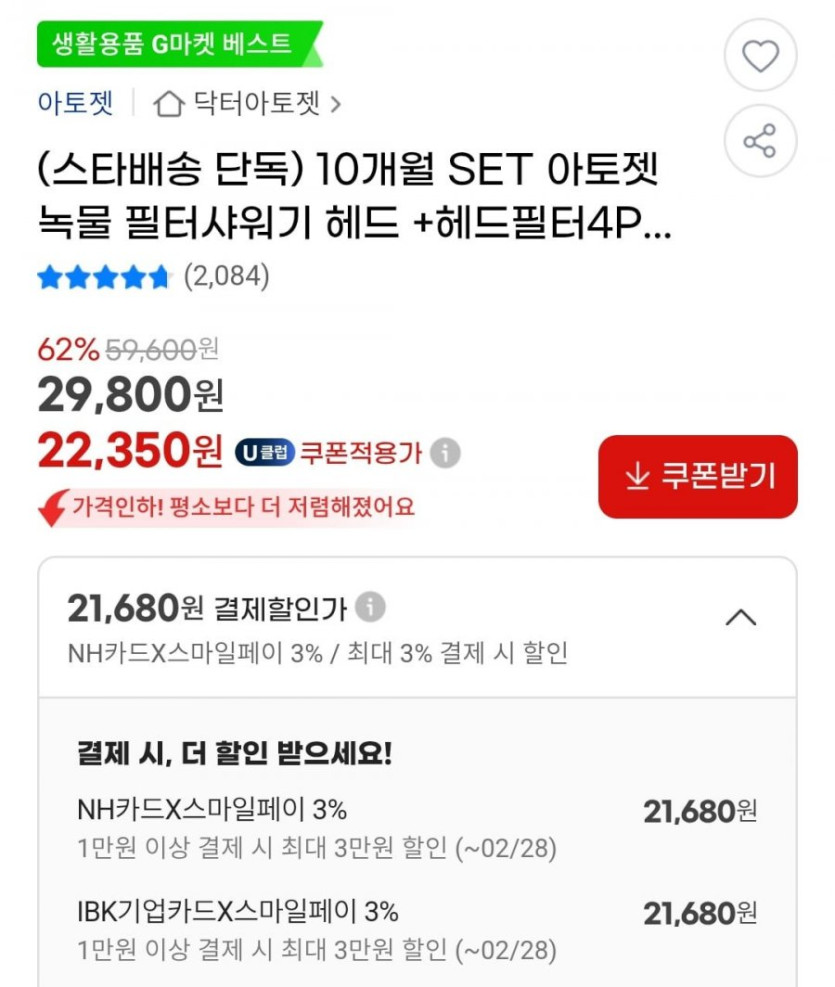Go to the 닥터아토젯 store via chevron
Viewport: 835px width, 987px height.
click(x=335, y=104)
